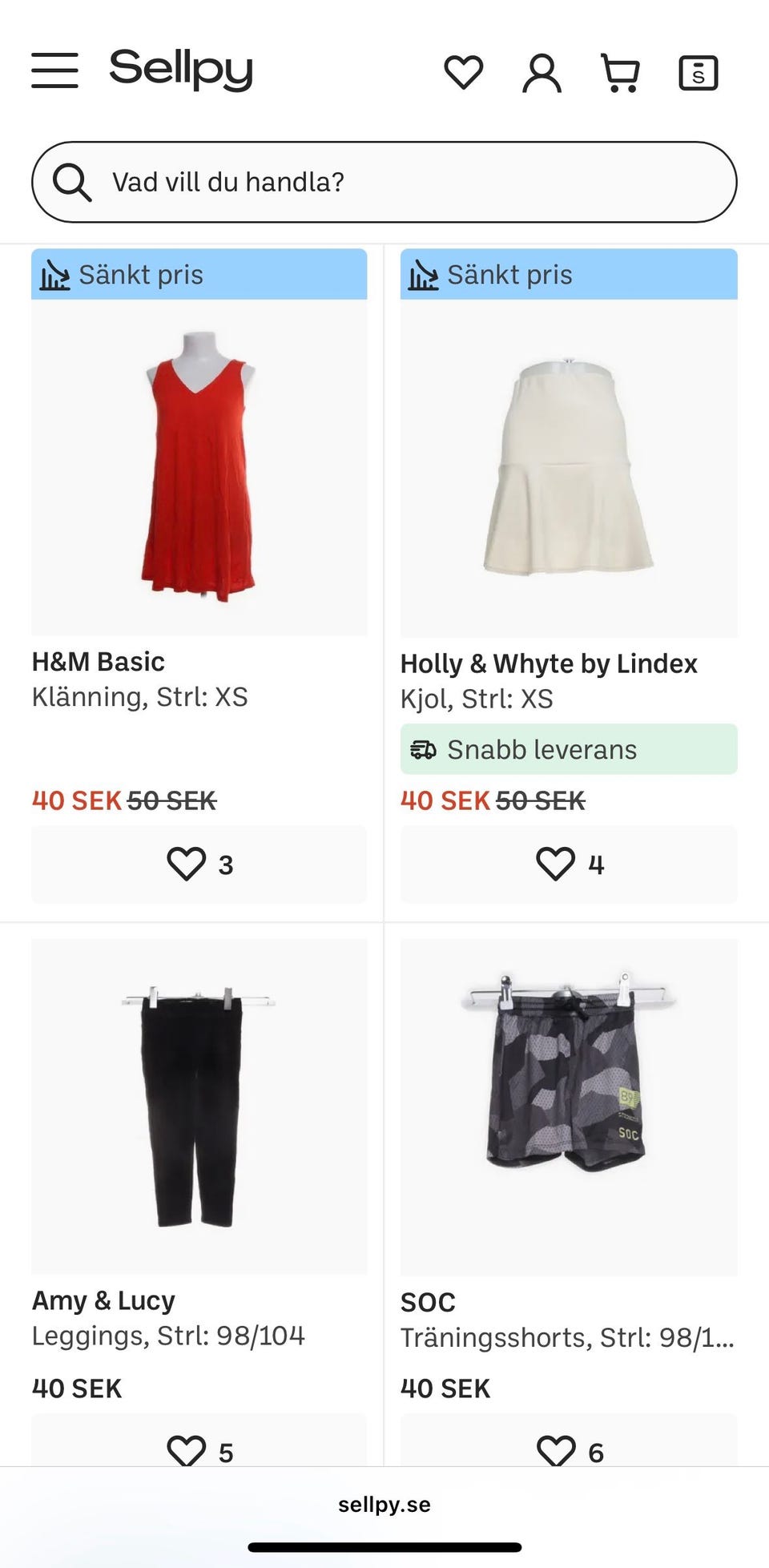Tap the magnifying glass search icon
The height and width of the screenshot is (1568, 769).
coord(72,182)
